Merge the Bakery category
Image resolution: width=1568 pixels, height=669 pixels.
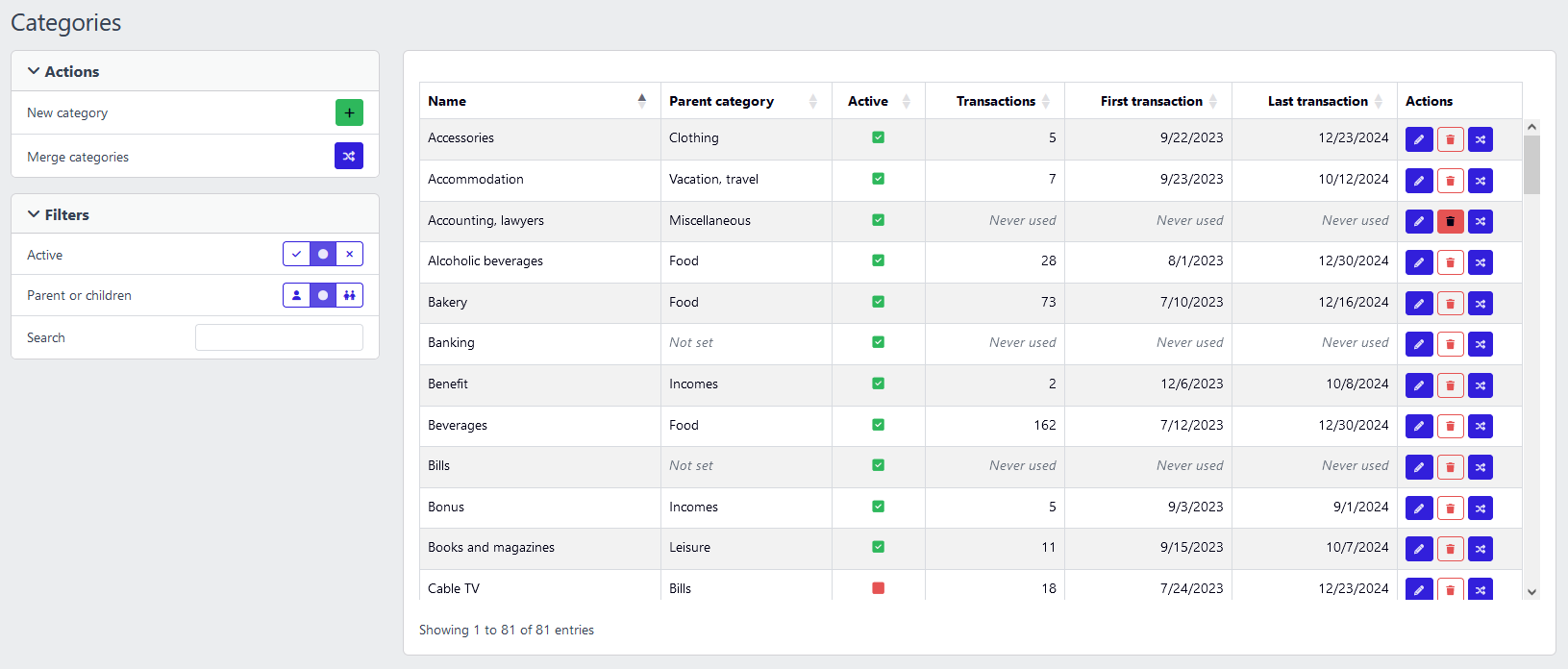pyautogui.click(x=1481, y=304)
